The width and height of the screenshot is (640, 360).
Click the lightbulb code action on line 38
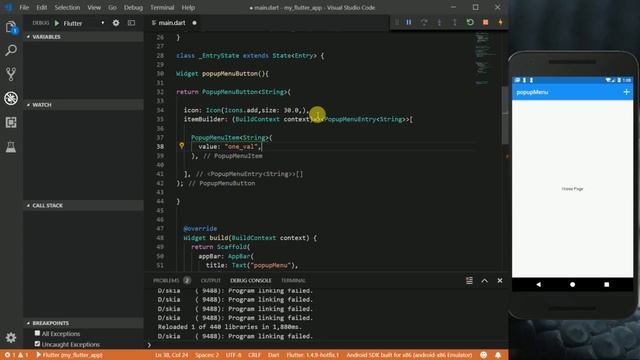click(182, 145)
